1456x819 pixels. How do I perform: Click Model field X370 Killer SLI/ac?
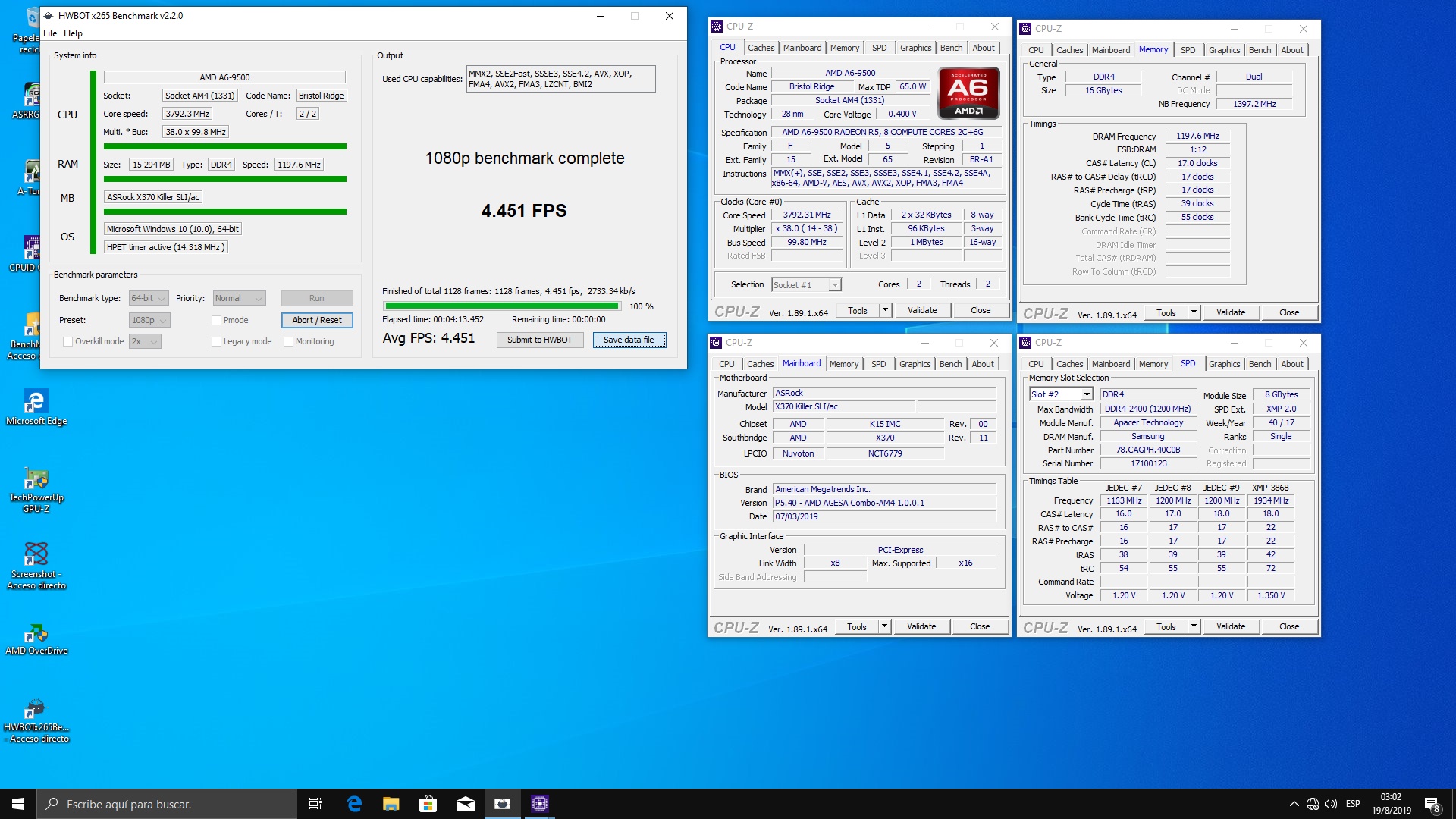click(844, 407)
